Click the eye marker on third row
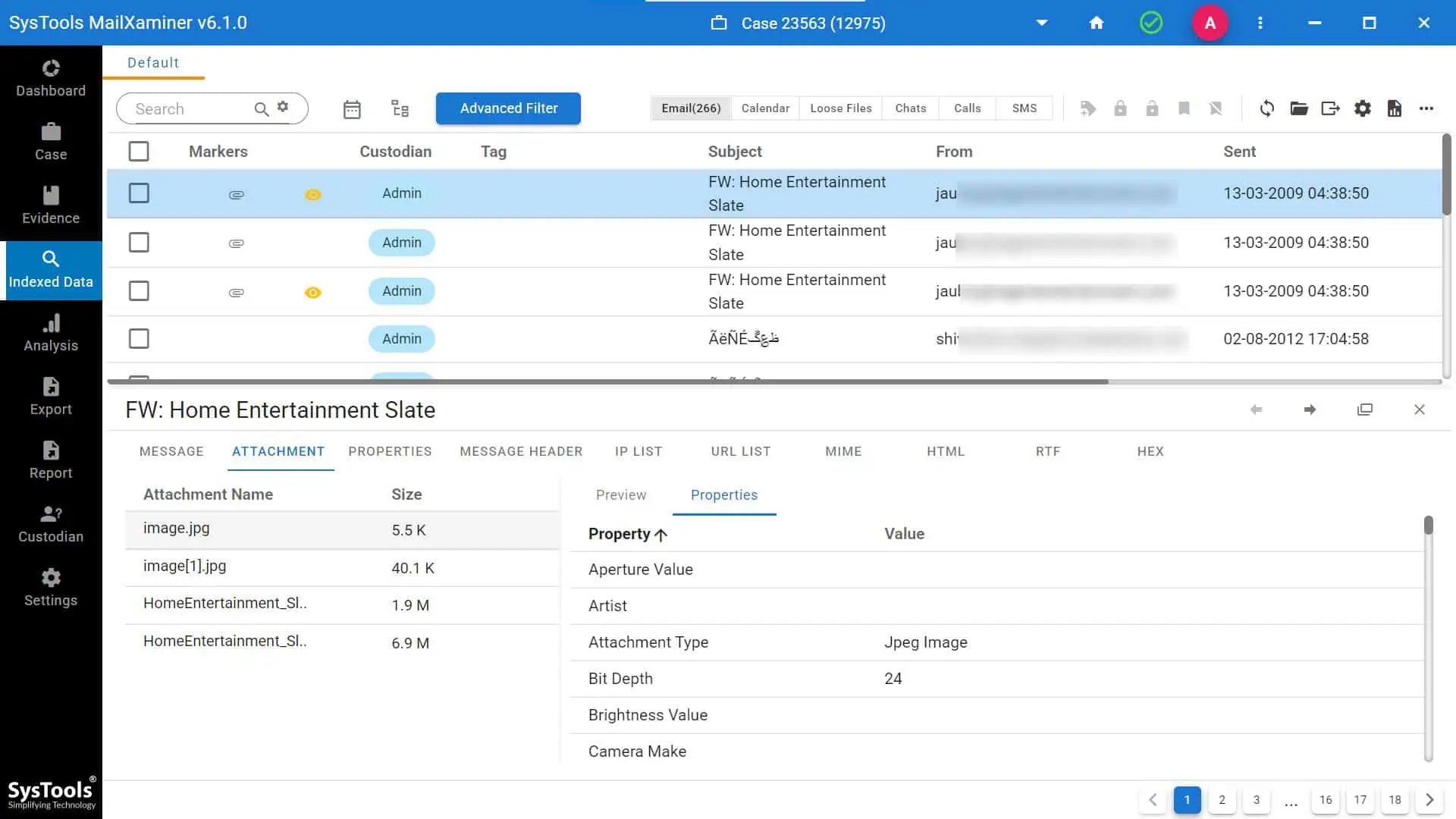1456x819 pixels. pyautogui.click(x=312, y=293)
